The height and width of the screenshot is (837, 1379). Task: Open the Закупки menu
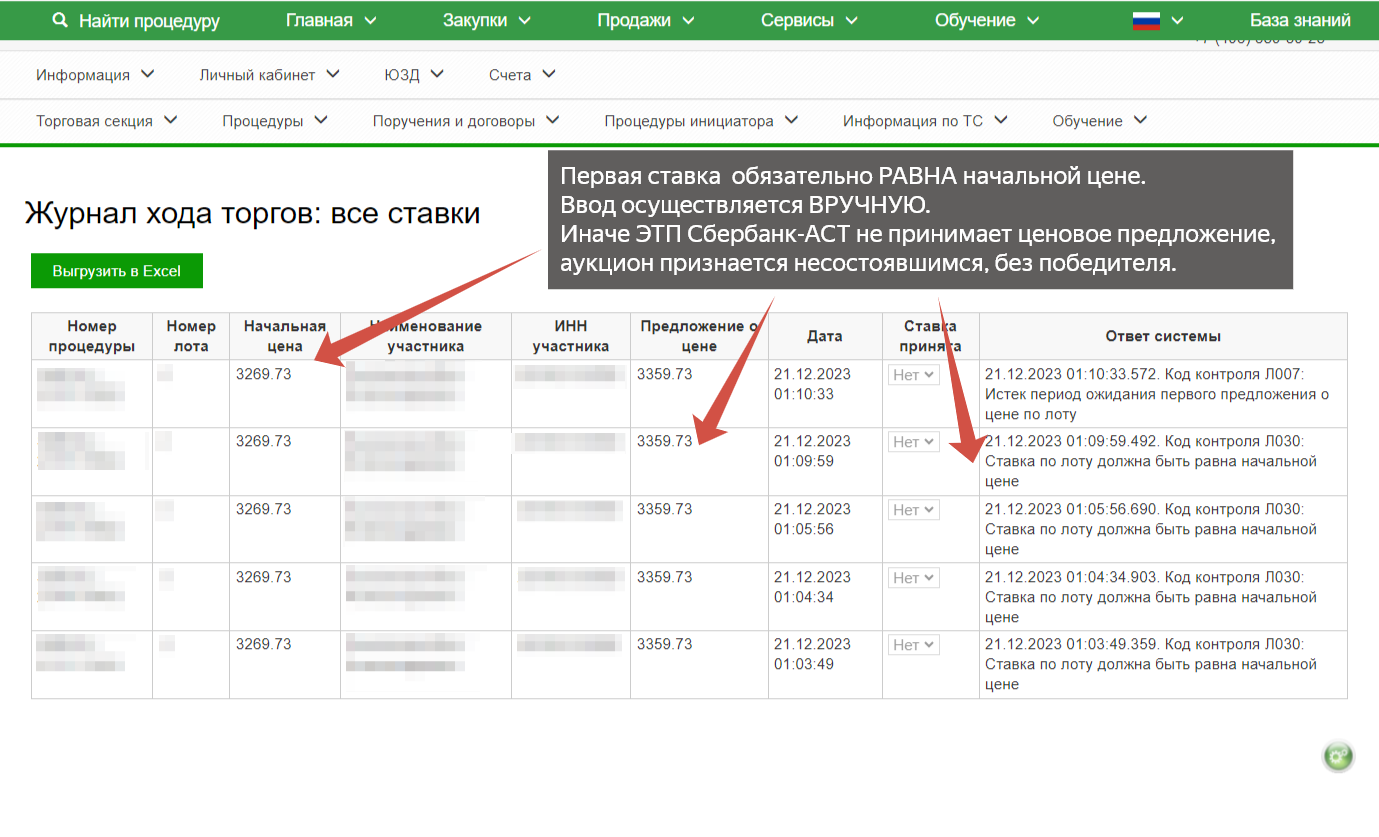point(488,20)
